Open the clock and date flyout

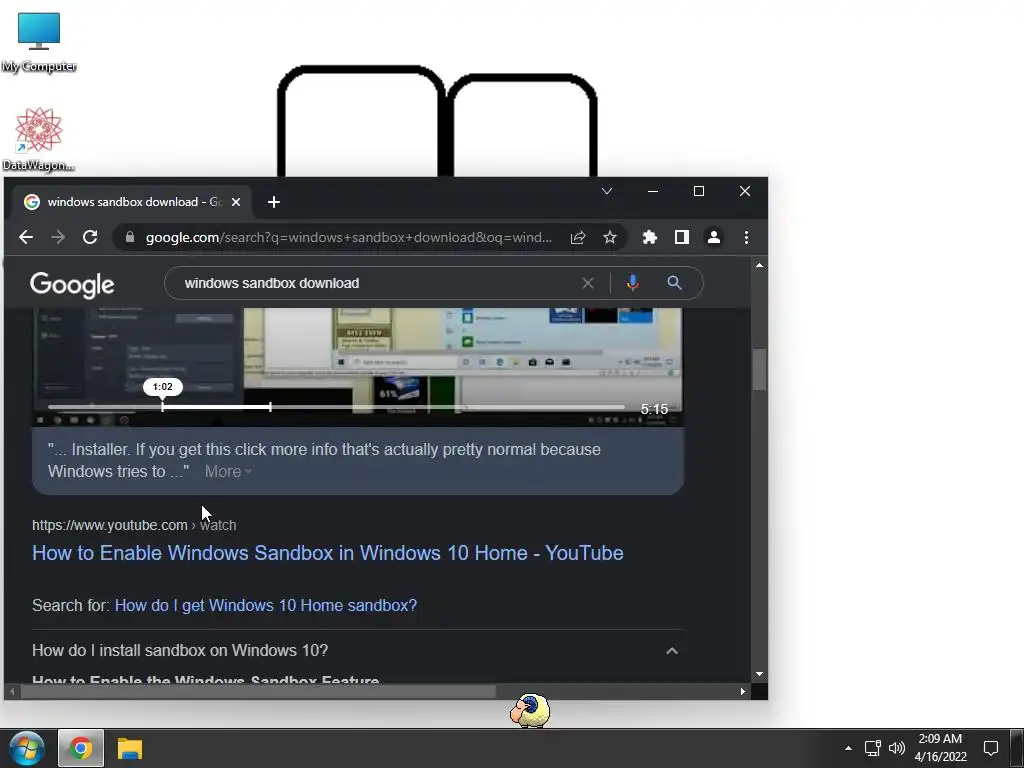click(940, 748)
